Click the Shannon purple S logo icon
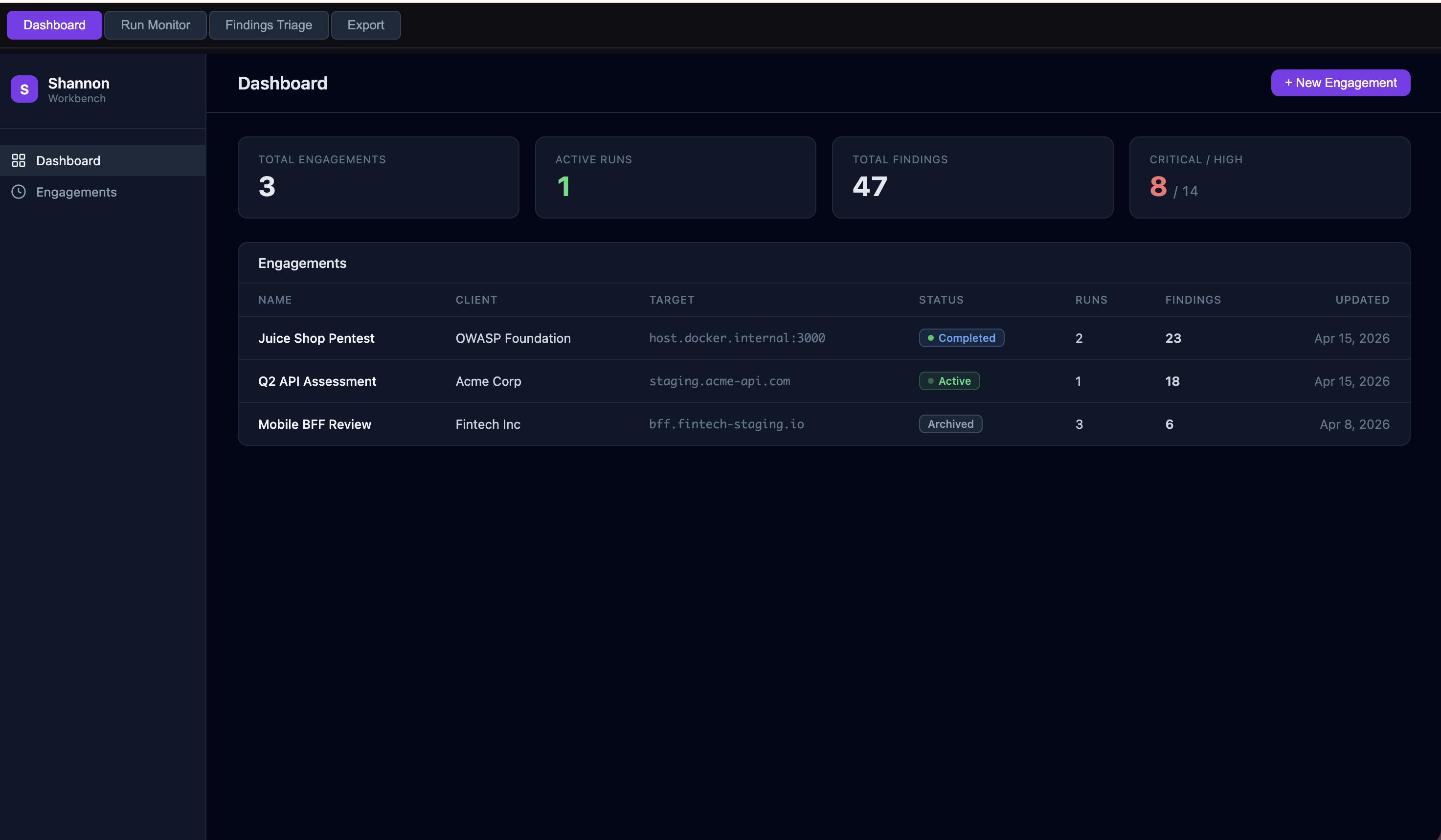The height and width of the screenshot is (840, 1441). (24, 89)
